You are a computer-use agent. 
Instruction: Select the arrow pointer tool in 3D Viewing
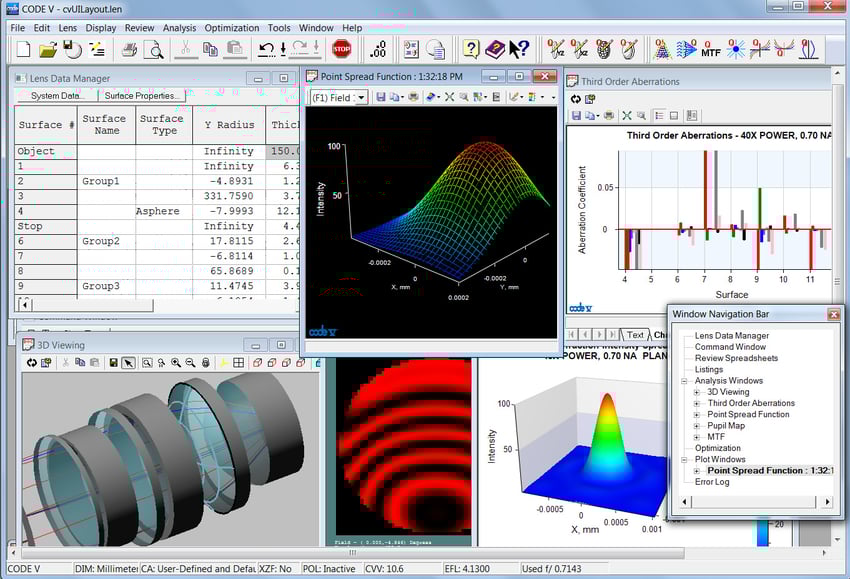(x=129, y=362)
